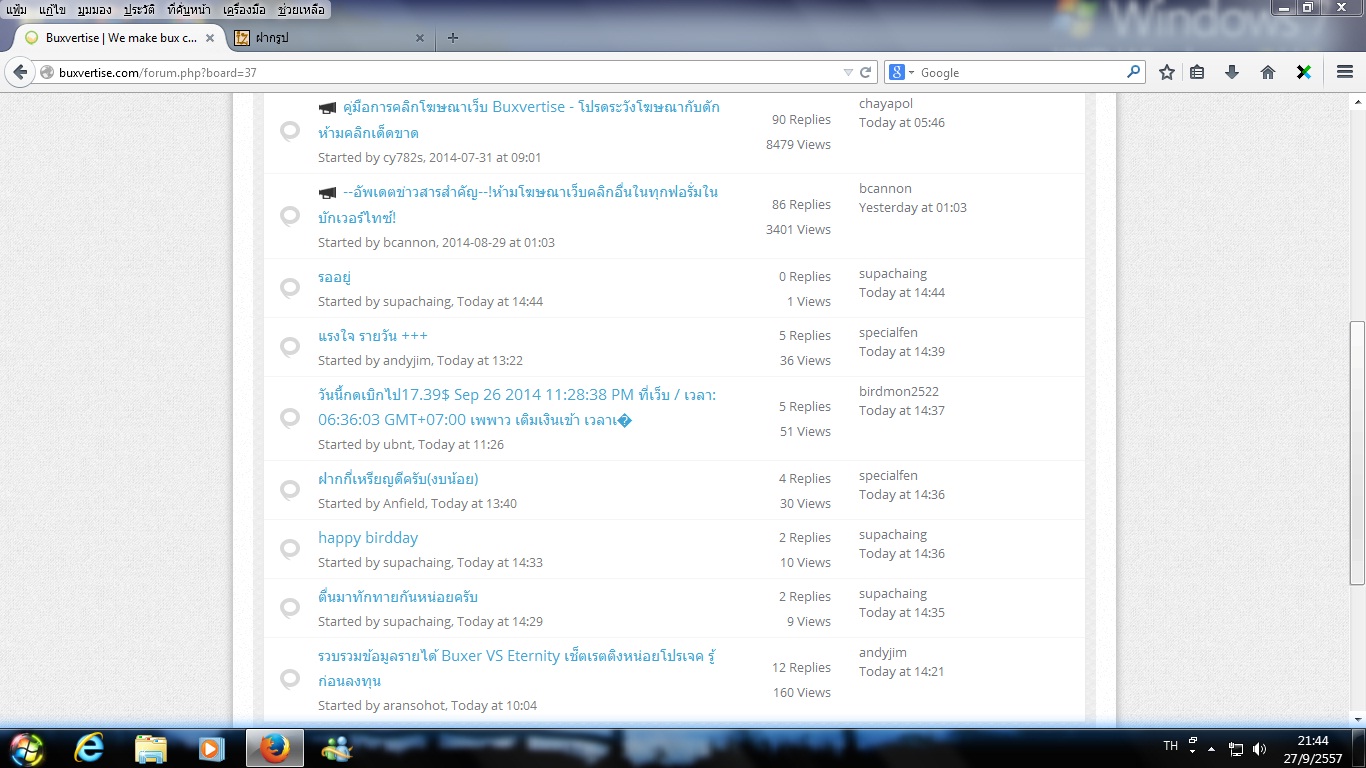Open the URL history dropdown arrow
The height and width of the screenshot is (768, 1366).
click(x=848, y=72)
